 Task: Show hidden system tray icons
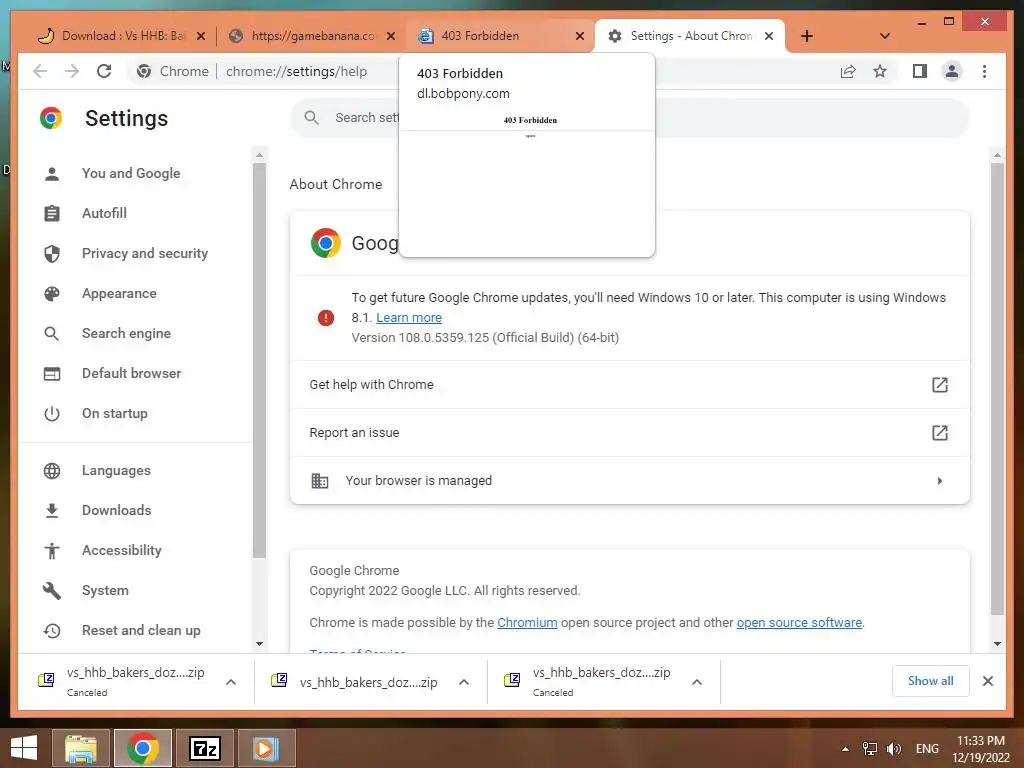coord(845,749)
